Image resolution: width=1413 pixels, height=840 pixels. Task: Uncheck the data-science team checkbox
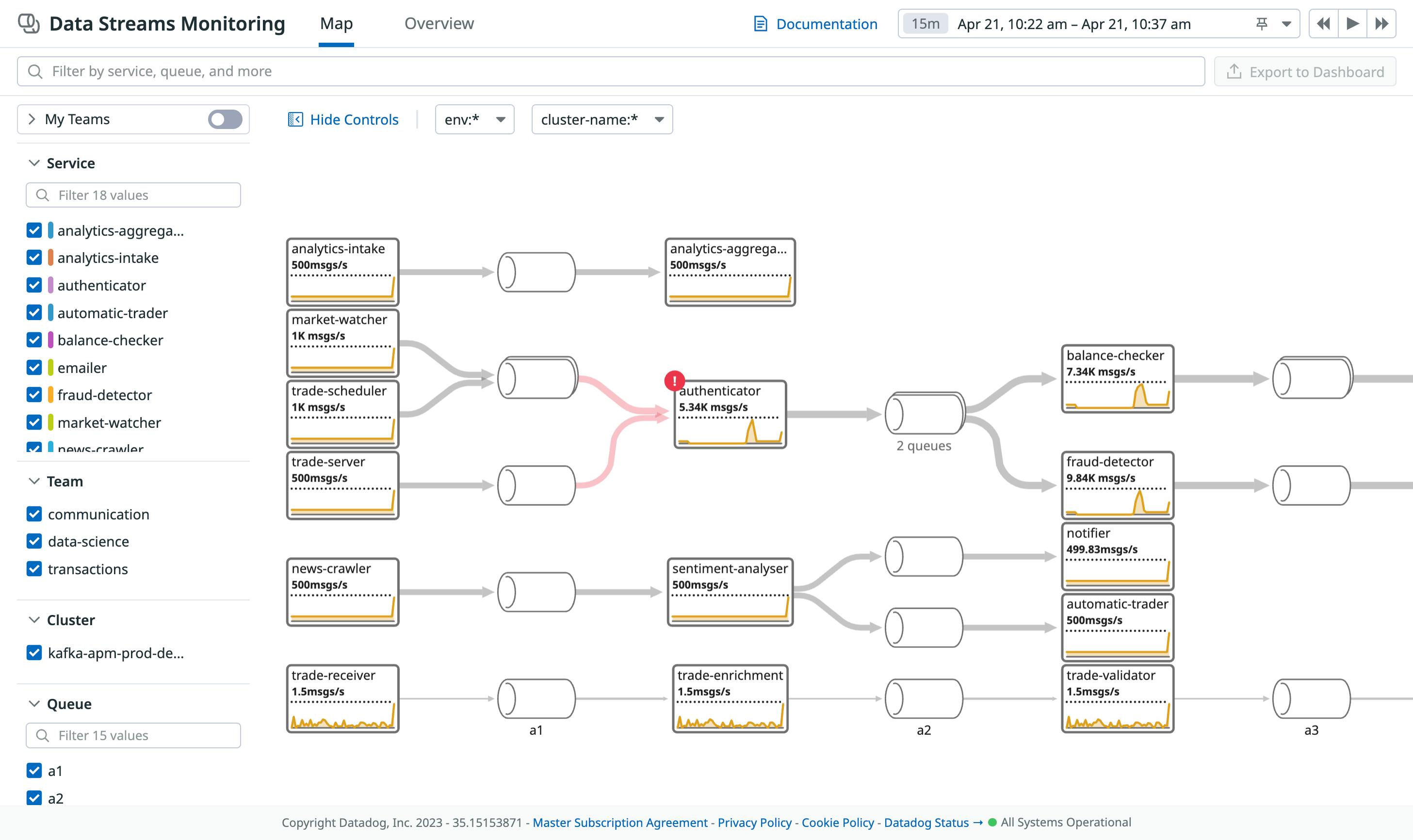click(x=34, y=542)
